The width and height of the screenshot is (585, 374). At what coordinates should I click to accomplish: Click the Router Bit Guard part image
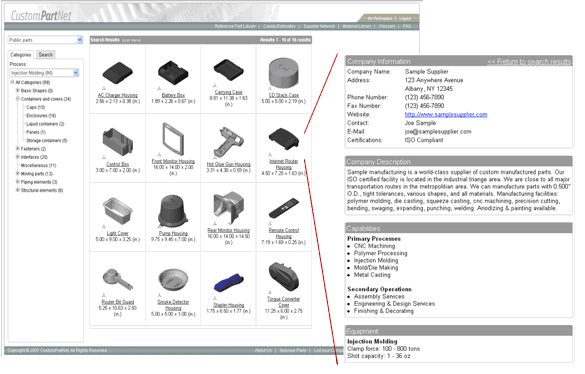point(118,280)
